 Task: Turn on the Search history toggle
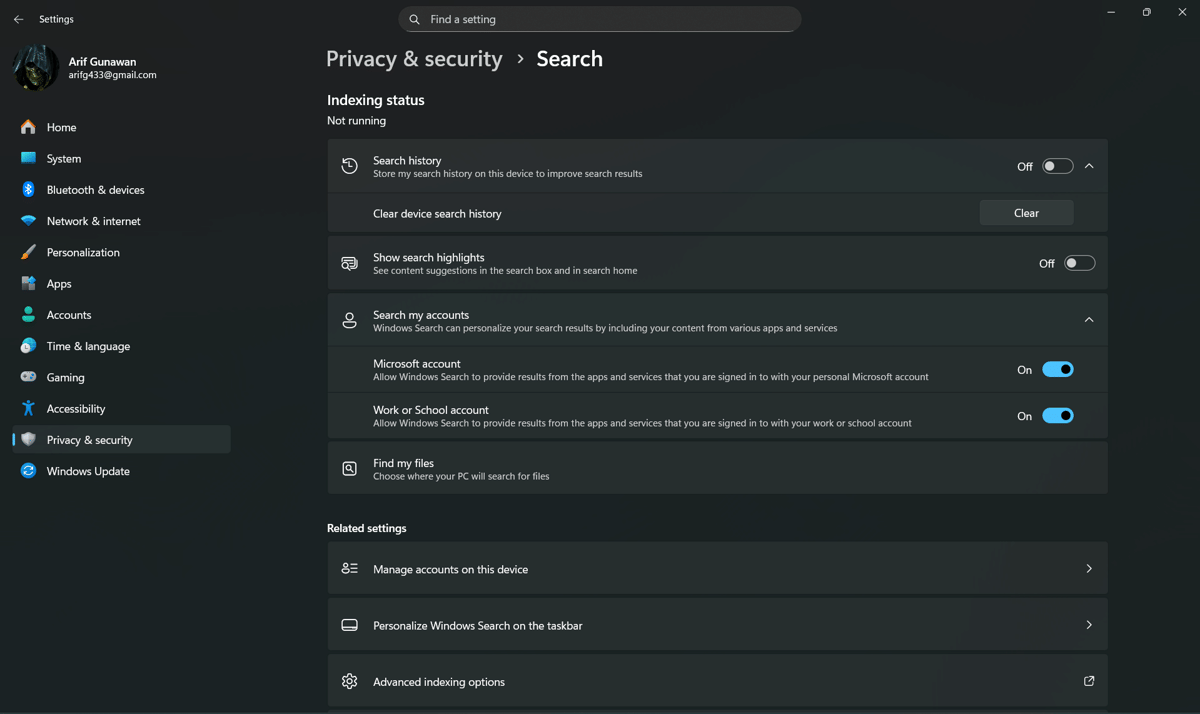pyautogui.click(x=1057, y=166)
